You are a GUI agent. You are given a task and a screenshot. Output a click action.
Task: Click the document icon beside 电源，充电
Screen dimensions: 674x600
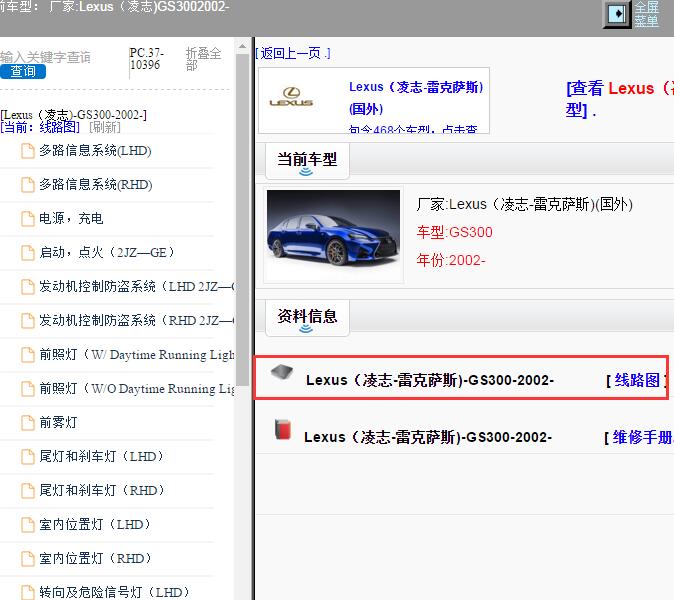click(x=28, y=219)
